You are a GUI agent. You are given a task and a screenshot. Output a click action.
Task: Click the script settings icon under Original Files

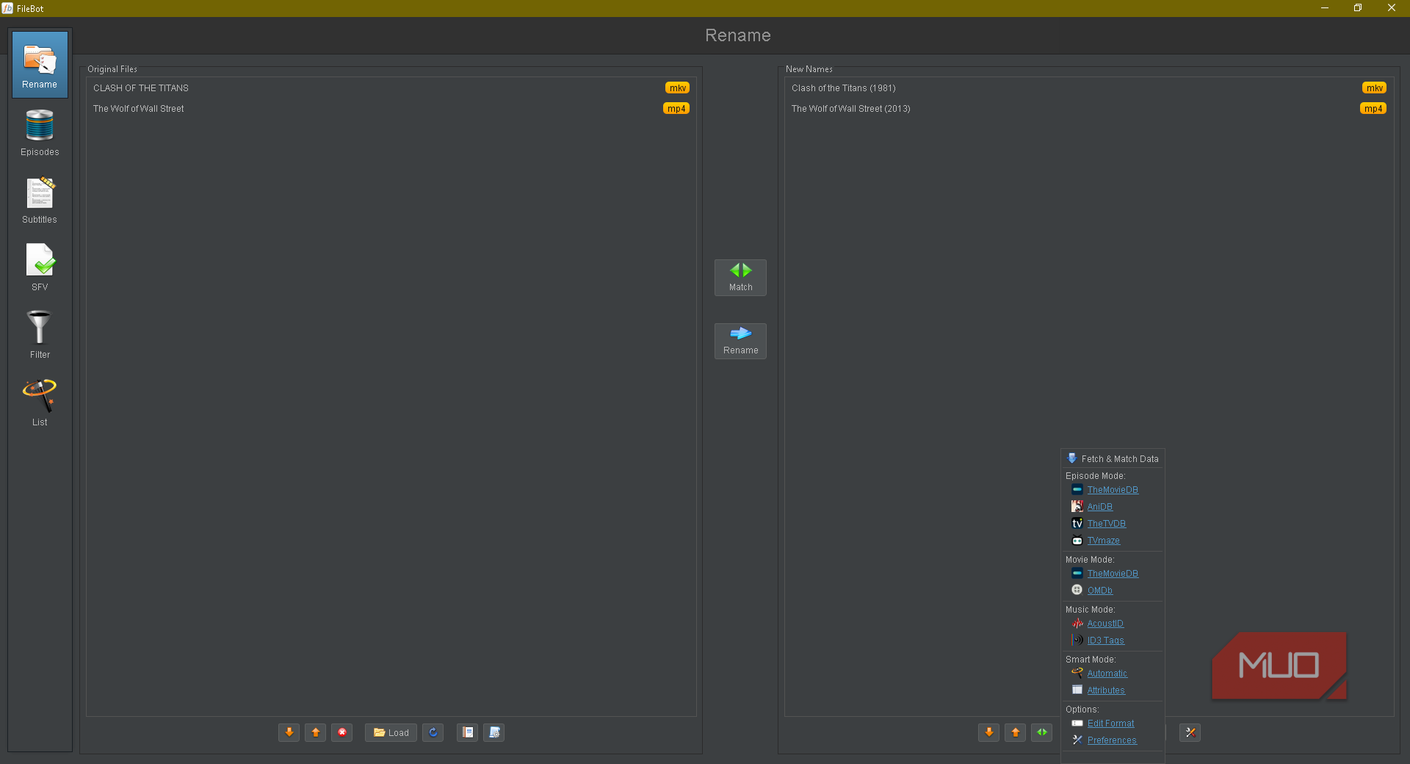[494, 733]
